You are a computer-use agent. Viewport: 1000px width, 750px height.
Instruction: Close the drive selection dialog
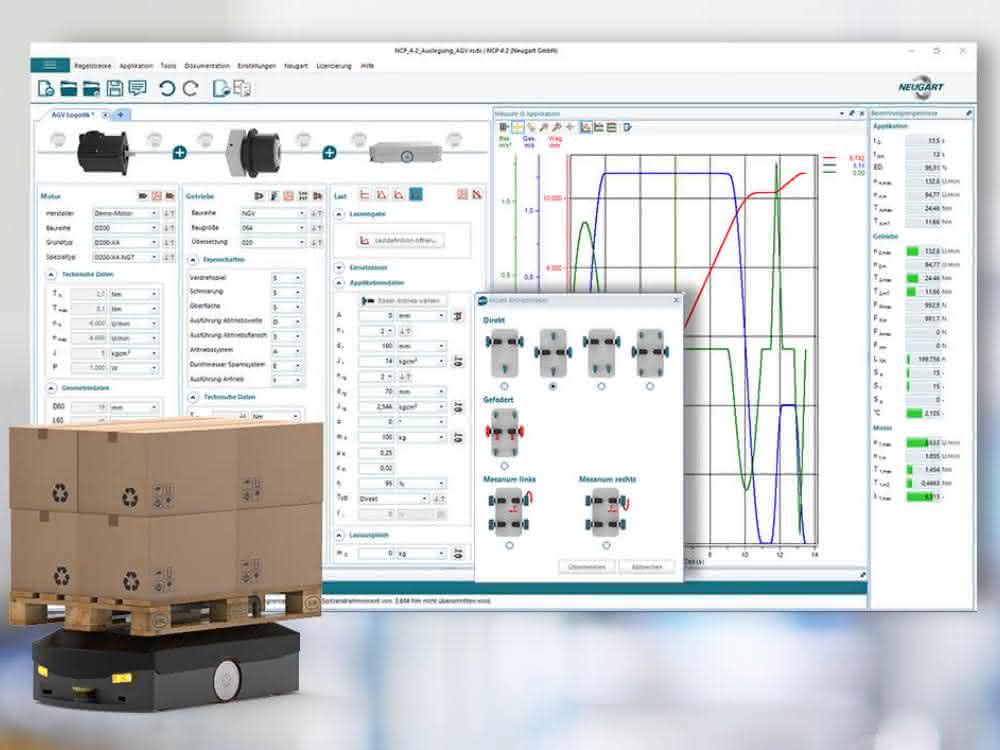coord(676,300)
